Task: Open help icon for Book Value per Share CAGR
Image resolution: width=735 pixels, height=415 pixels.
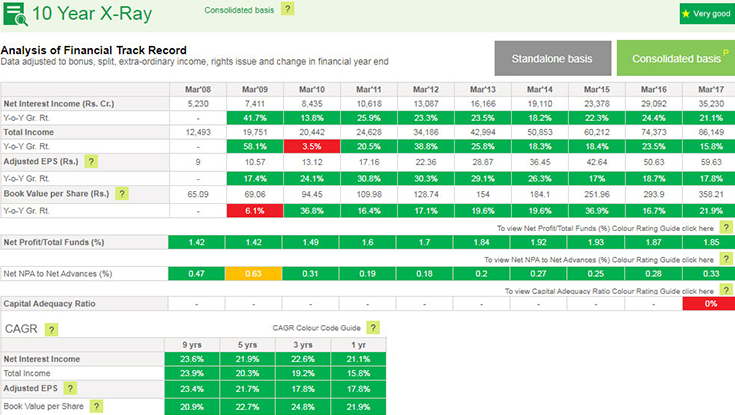Action: point(97,406)
